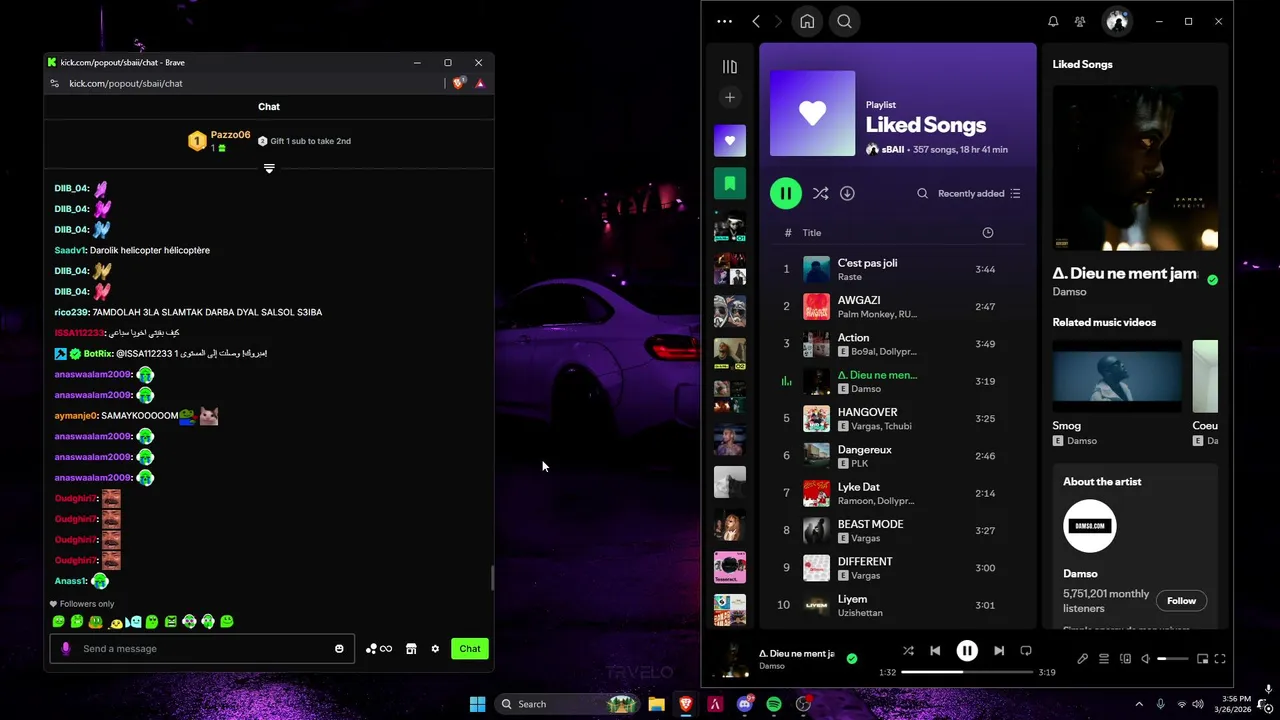The image size is (1280, 720).
Task: Open Damso artist link in now playing panel
Action: click(1069, 292)
